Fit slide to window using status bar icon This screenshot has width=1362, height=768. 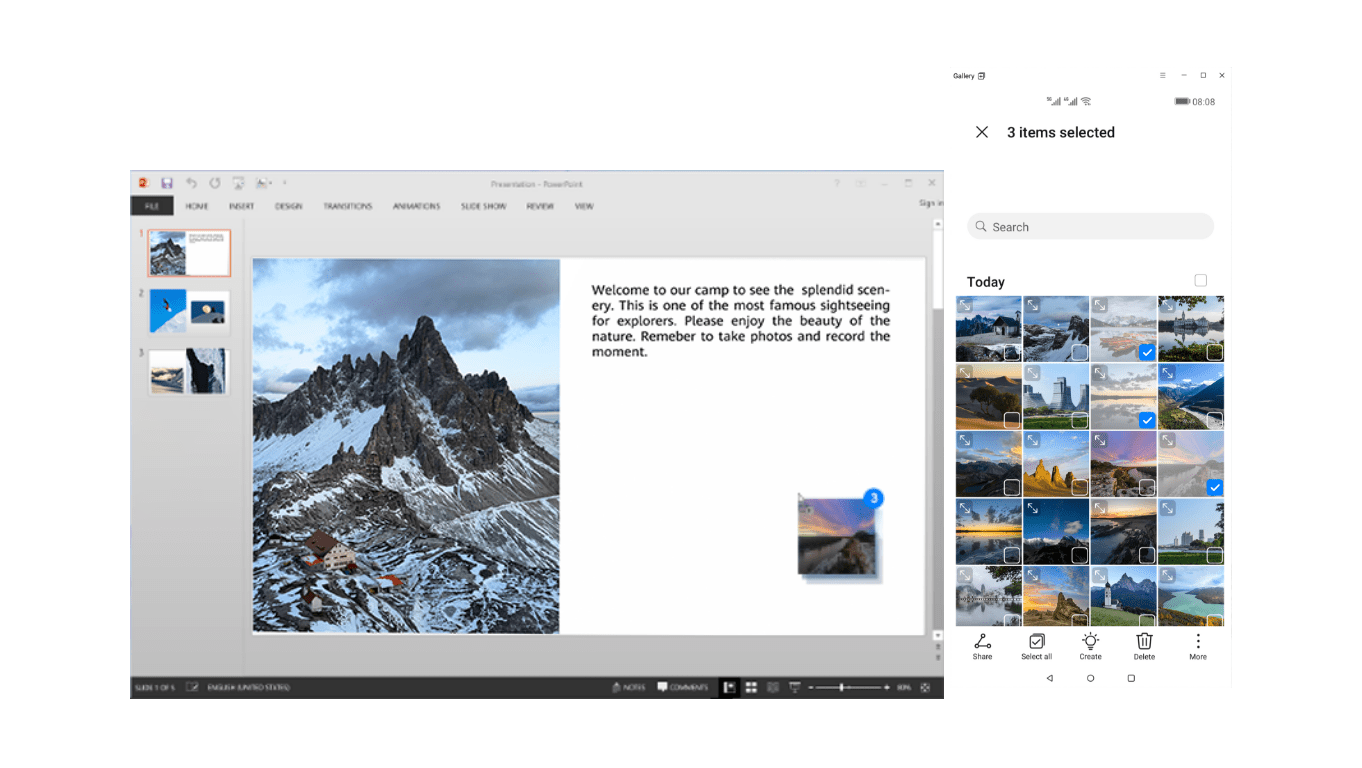coord(925,687)
